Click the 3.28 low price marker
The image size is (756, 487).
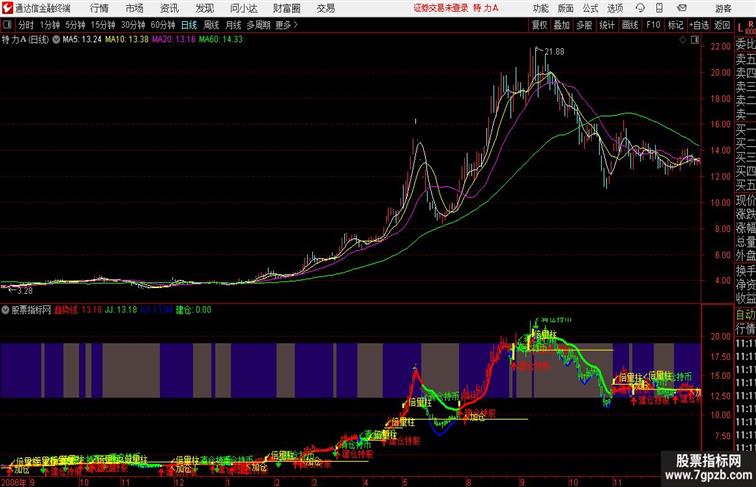(x=25, y=291)
